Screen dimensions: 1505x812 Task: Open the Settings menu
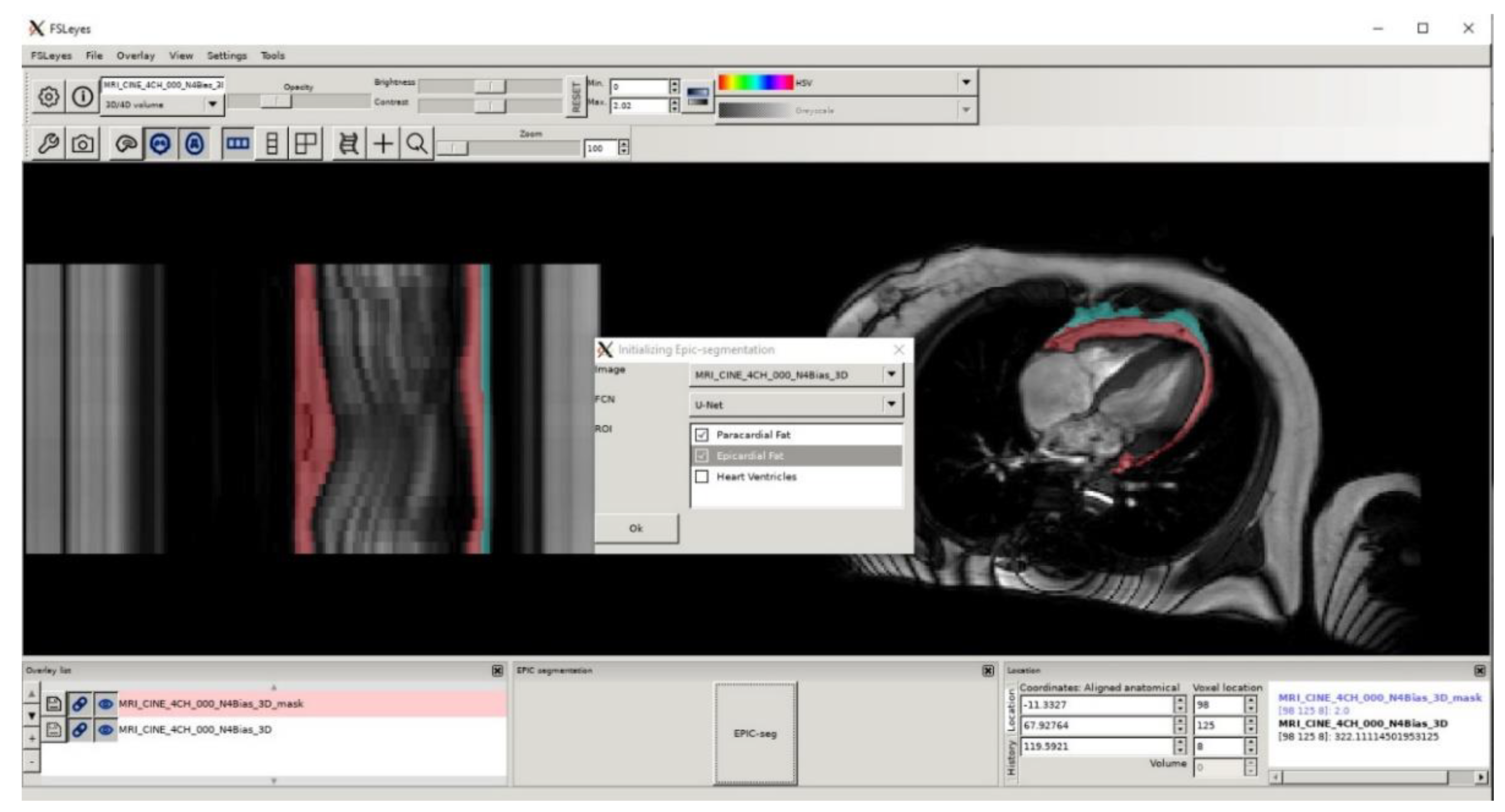226,56
